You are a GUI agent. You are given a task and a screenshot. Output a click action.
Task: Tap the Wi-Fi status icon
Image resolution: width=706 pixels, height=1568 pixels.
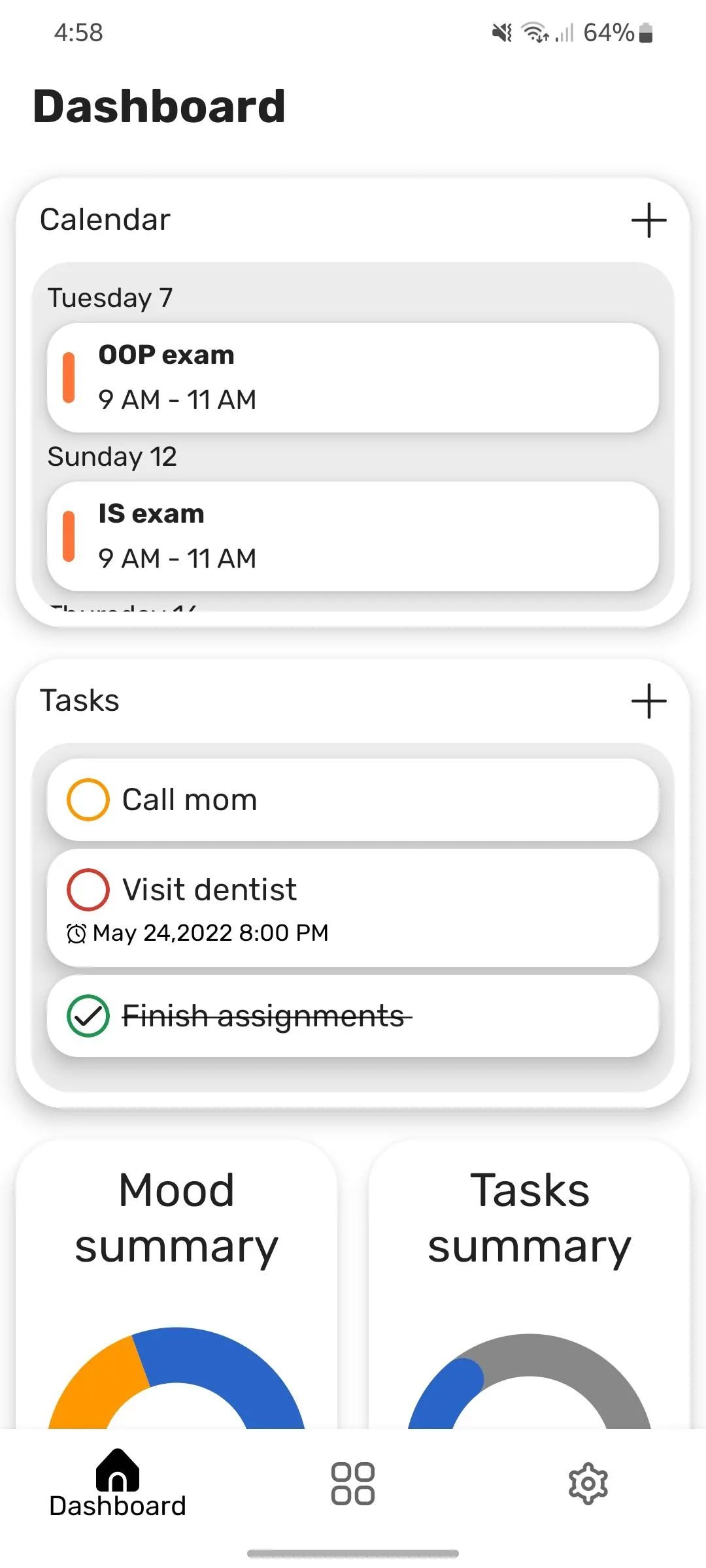click(535, 33)
